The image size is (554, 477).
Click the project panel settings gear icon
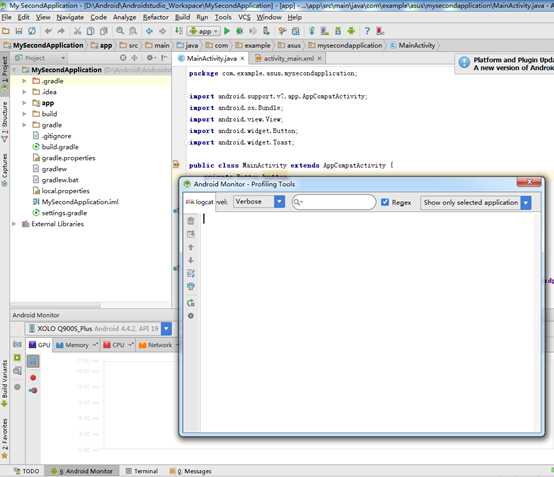click(150, 58)
